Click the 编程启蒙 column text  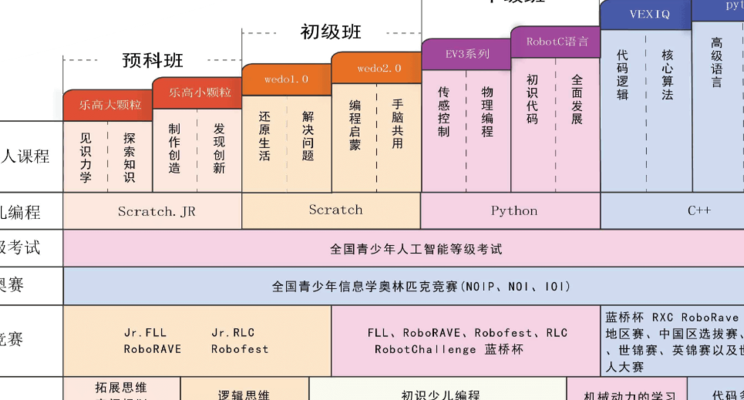[x=354, y=125]
